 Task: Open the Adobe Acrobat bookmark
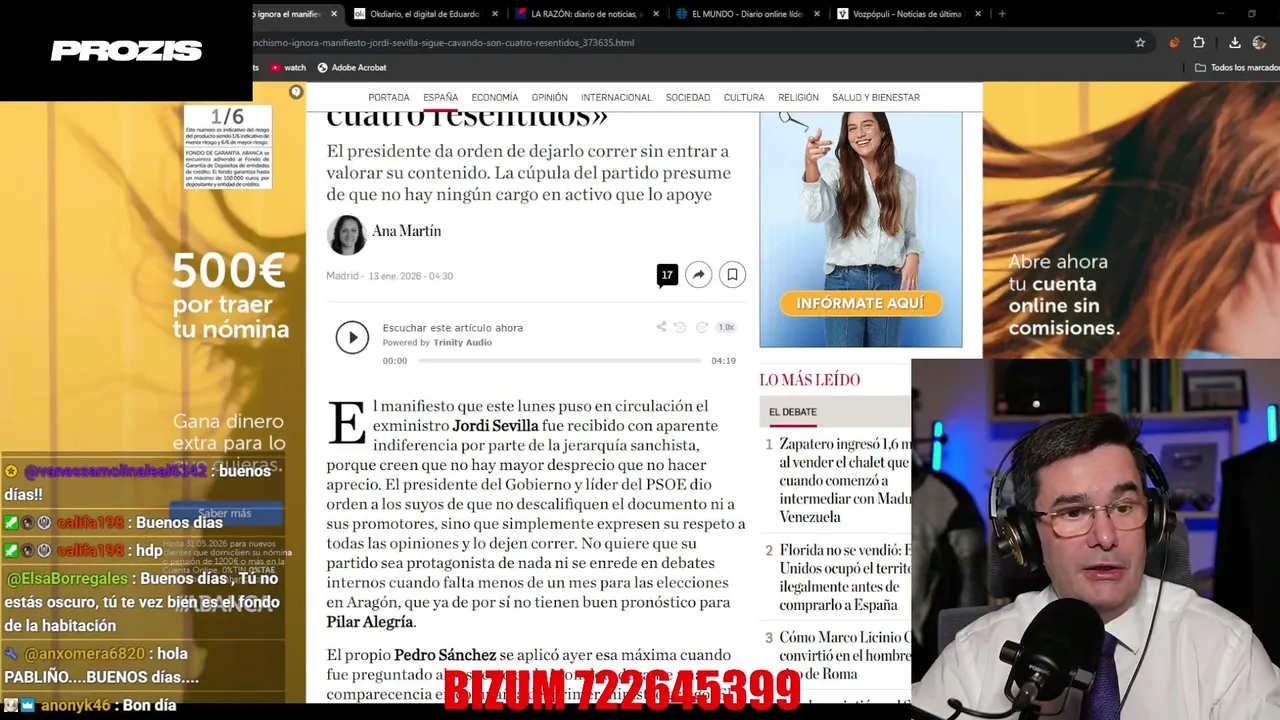click(x=352, y=67)
